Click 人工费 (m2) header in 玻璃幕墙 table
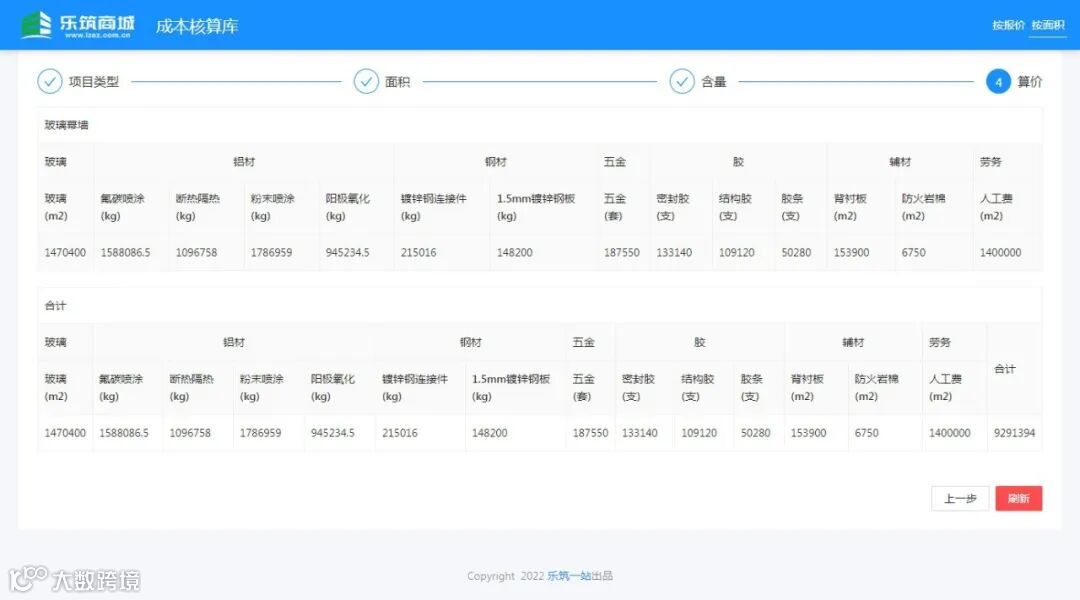Screen dimensions: 1080x600 tap(996, 207)
